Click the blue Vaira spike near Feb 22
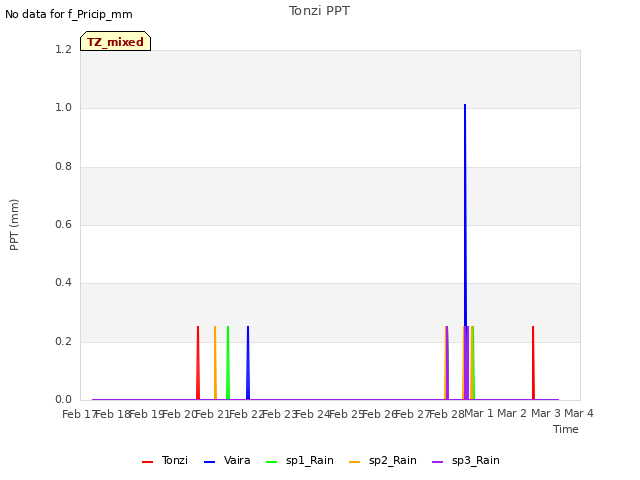 [x=248, y=362]
